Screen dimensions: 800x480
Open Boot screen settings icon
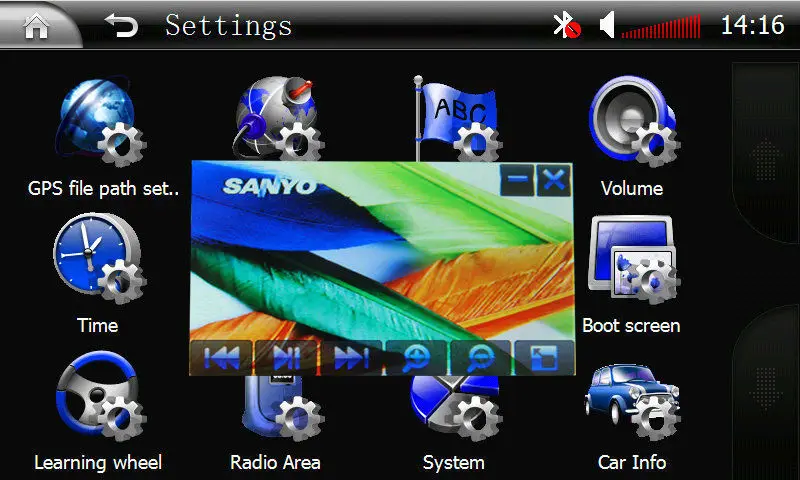point(634,260)
